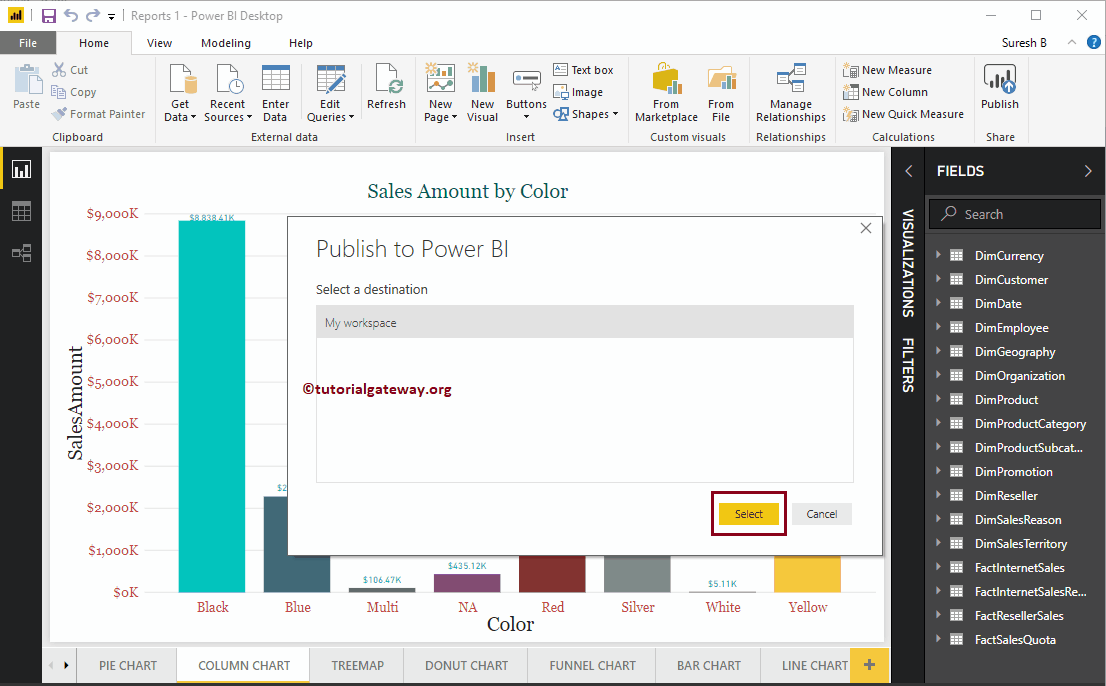Open the Get Data dropdown

tap(181, 92)
